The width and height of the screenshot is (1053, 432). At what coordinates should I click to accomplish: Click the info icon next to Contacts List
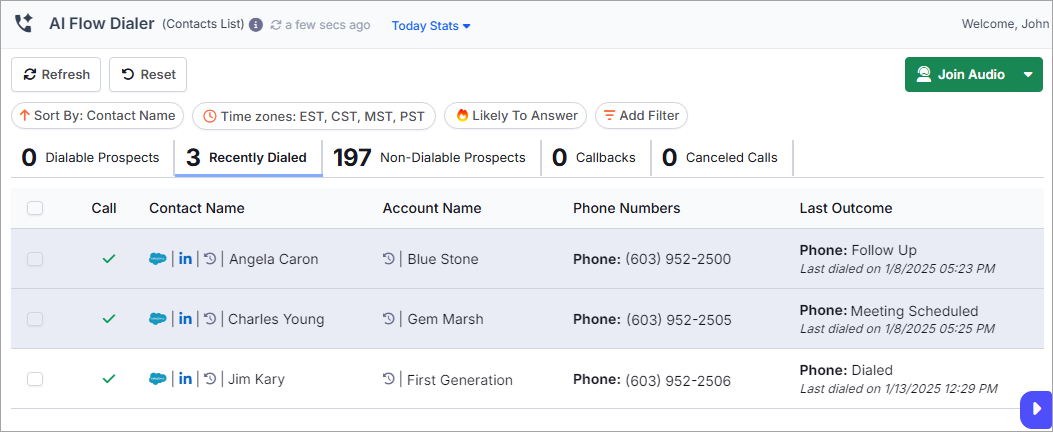pyautogui.click(x=255, y=25)
